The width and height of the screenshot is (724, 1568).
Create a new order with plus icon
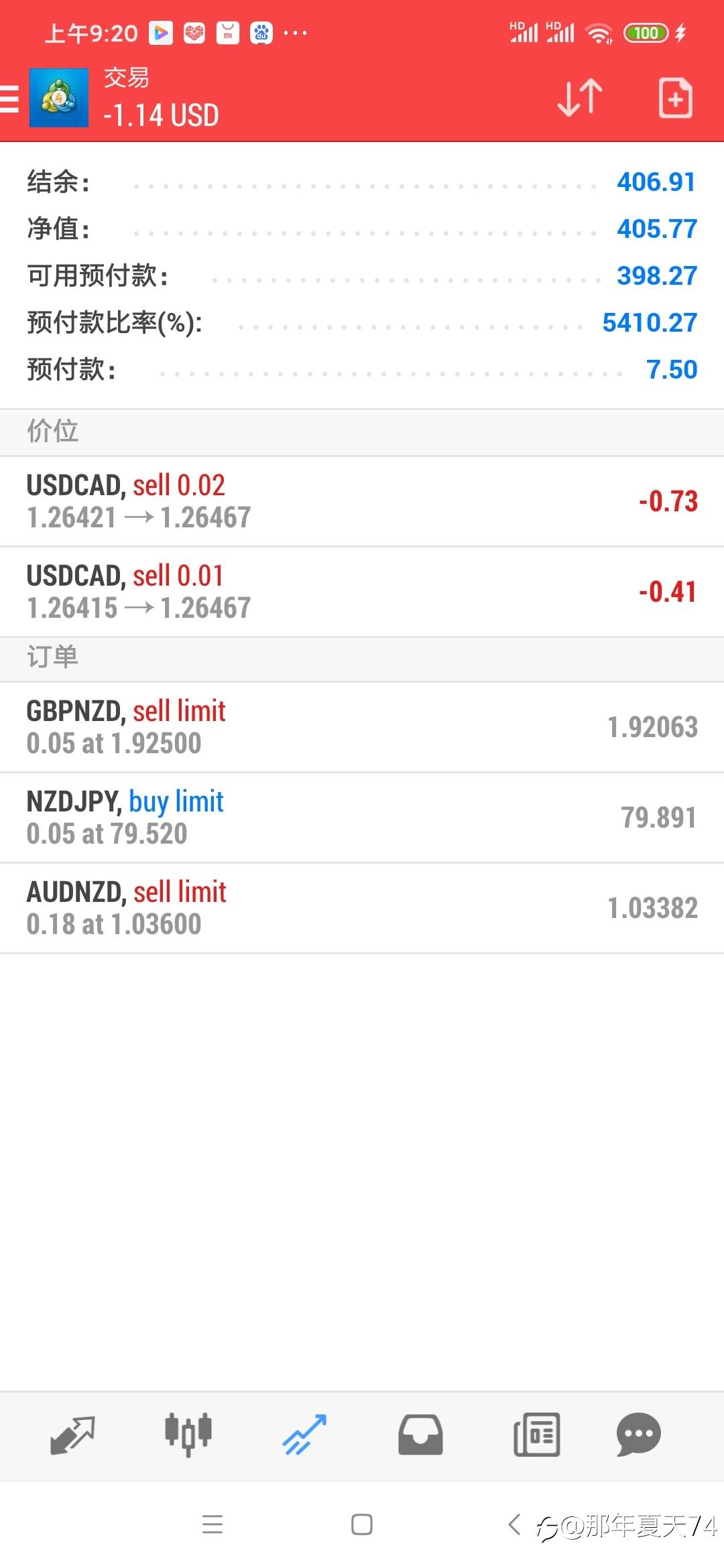click(675, 98)
